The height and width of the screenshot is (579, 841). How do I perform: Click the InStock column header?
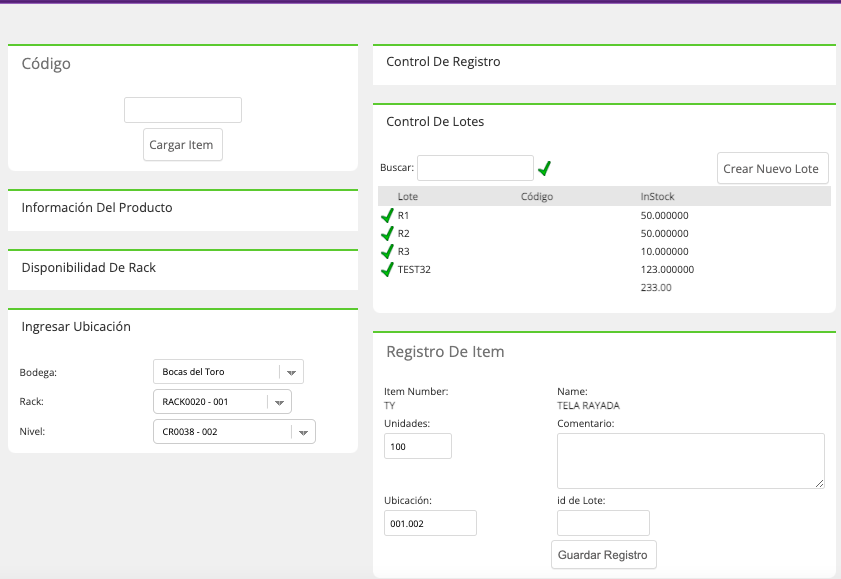[x=658, y=197]
